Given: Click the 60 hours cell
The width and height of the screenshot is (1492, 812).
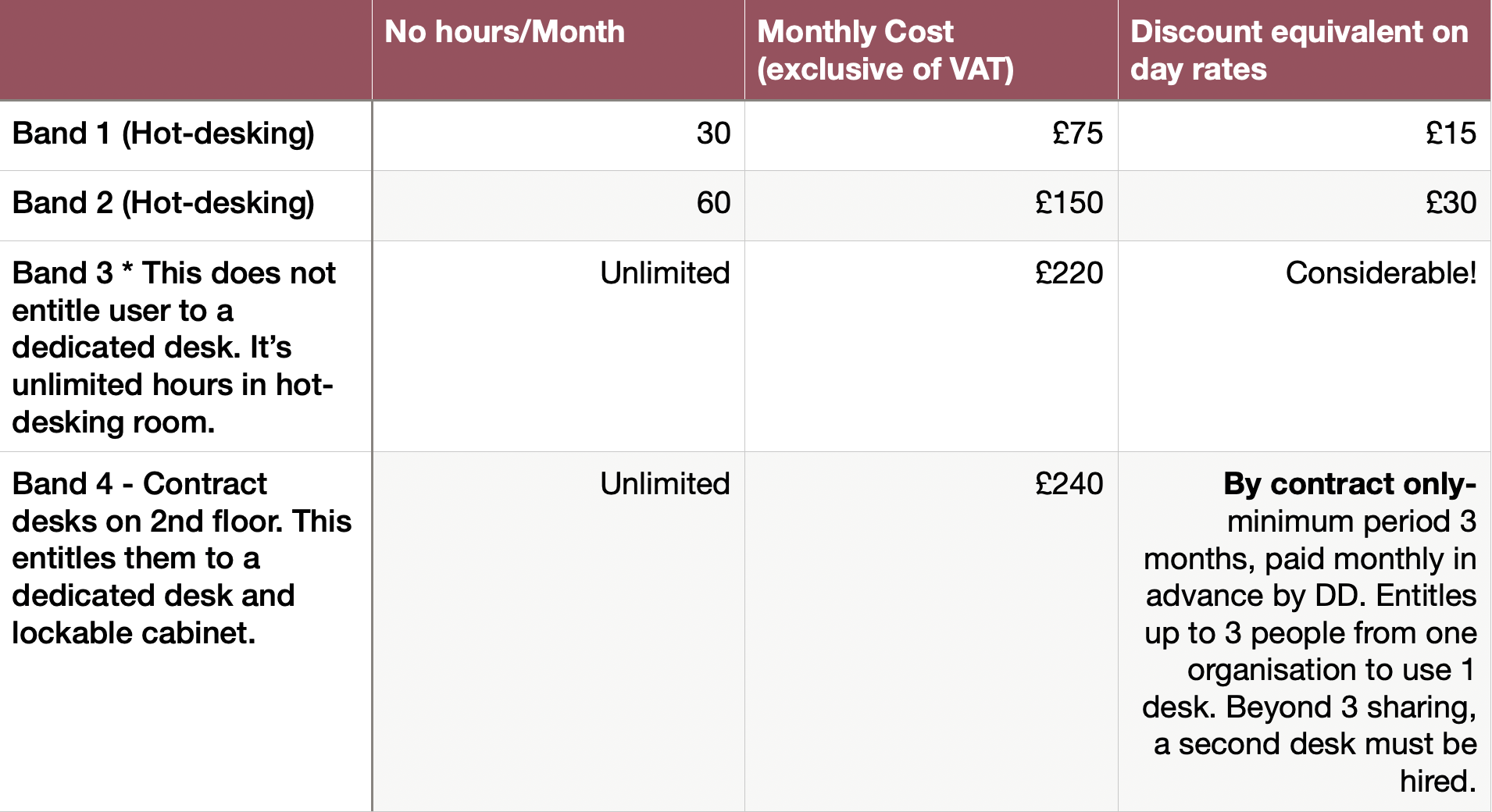Looking at the screenshot, I should [712, 203].
